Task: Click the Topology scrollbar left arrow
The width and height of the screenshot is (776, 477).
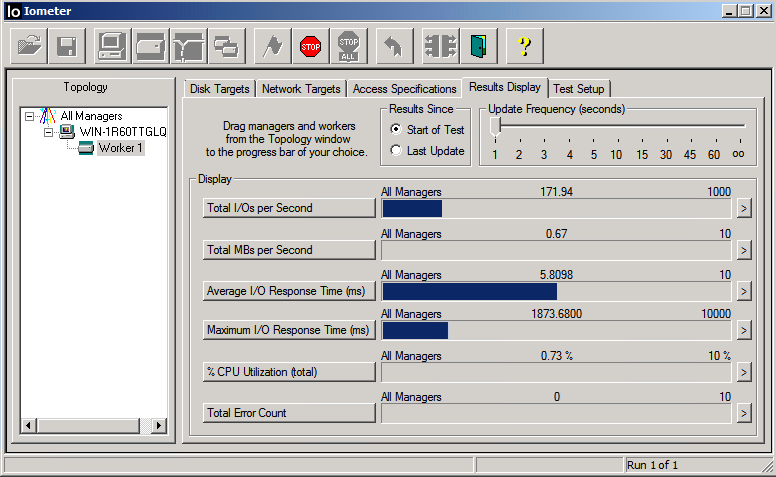Action: [x=29, y=426]
